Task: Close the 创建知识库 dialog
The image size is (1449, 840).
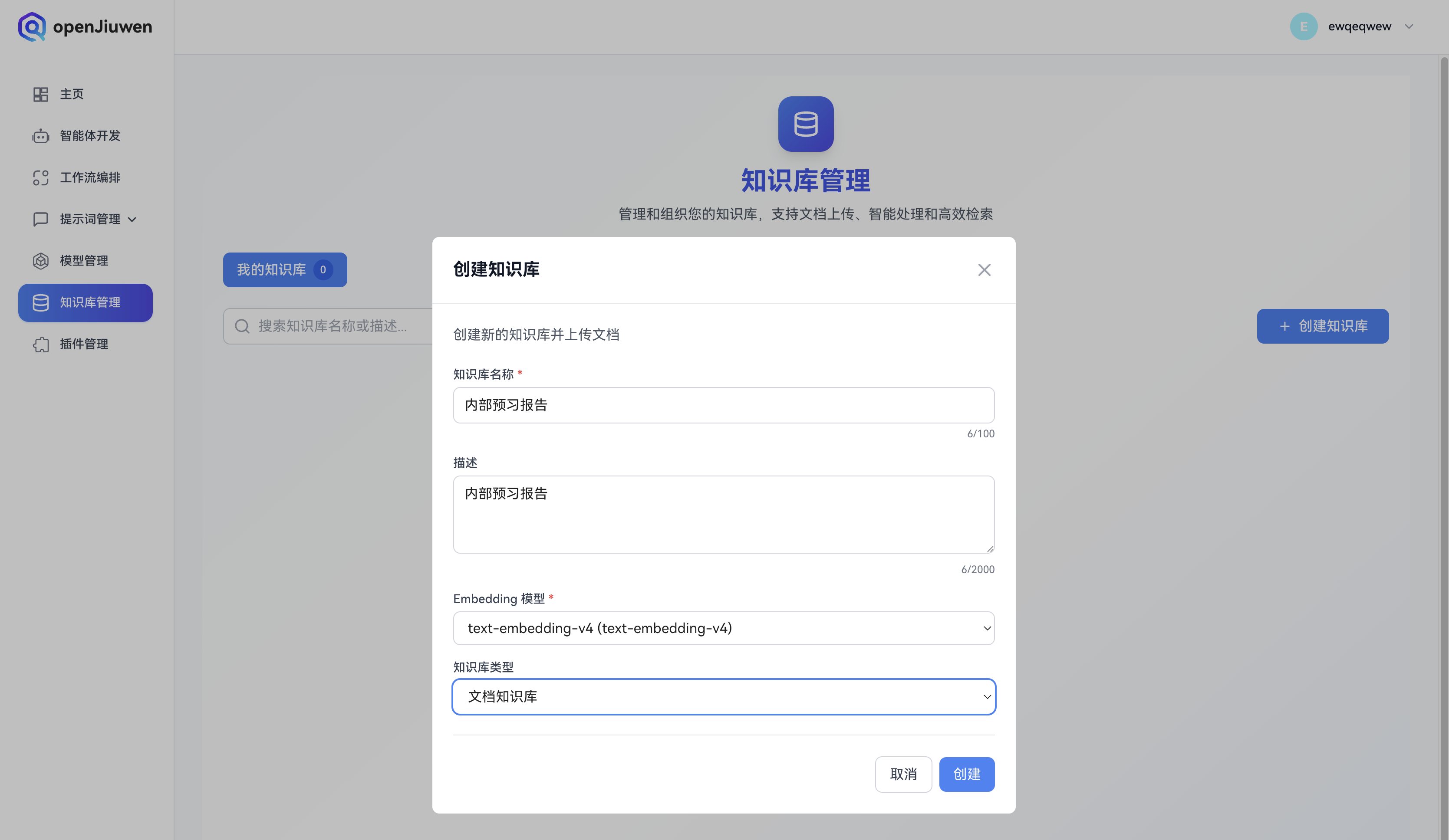Action: click(x=984, y=270)
